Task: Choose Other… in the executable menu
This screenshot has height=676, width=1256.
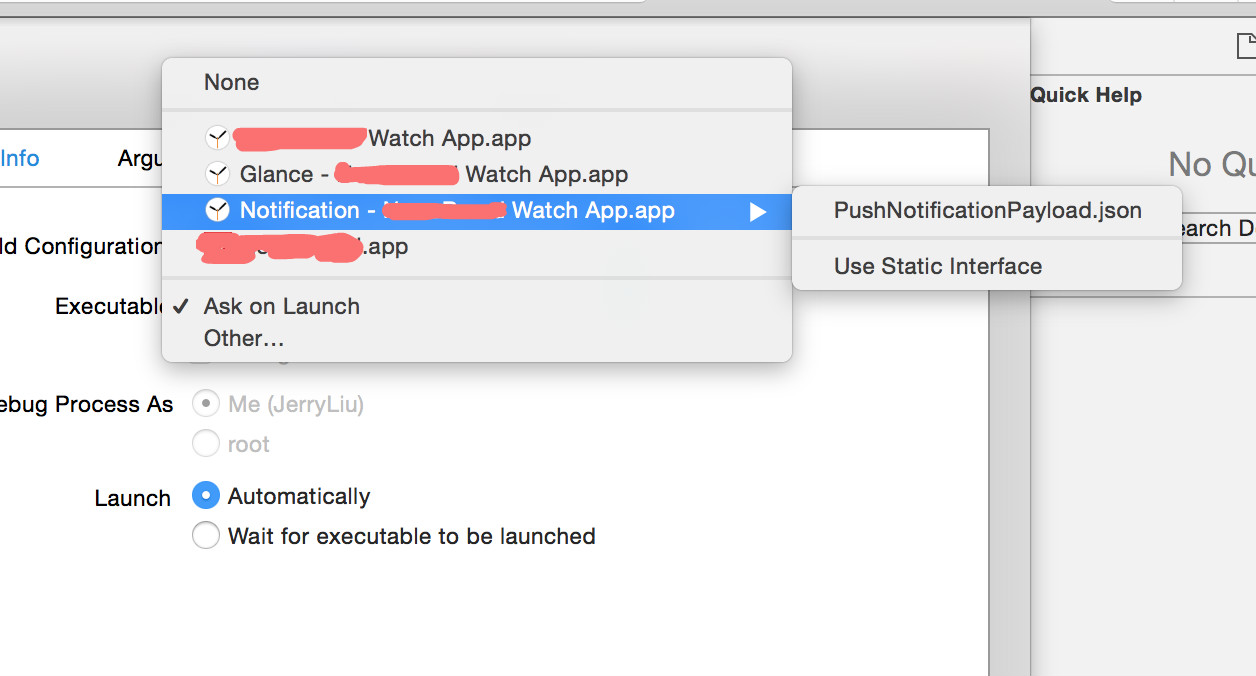Action: (244, 338)
